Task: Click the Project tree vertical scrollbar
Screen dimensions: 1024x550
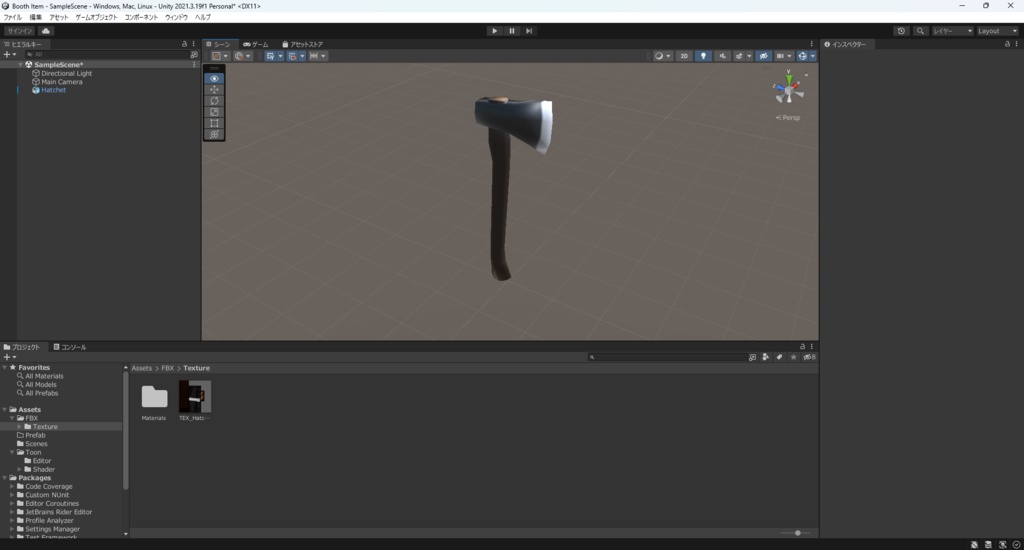Action: [x=125, y=431]
